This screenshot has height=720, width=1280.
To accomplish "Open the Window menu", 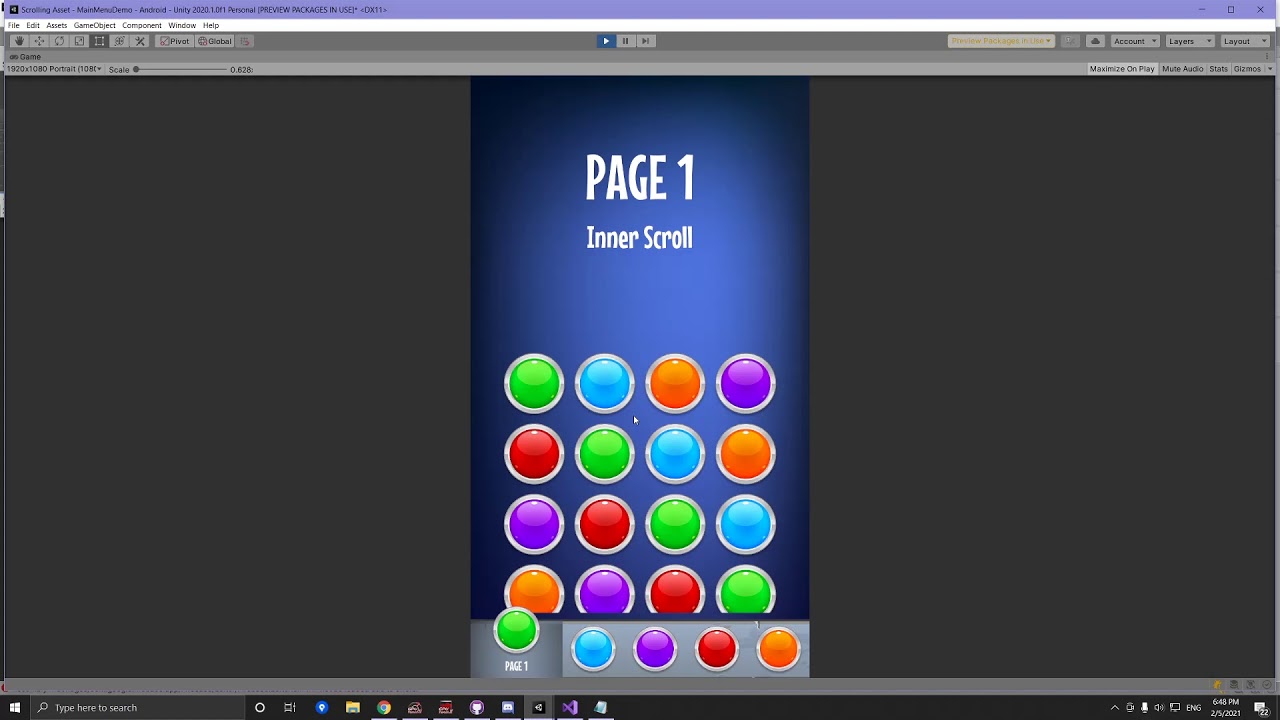I will click(182, 25).
